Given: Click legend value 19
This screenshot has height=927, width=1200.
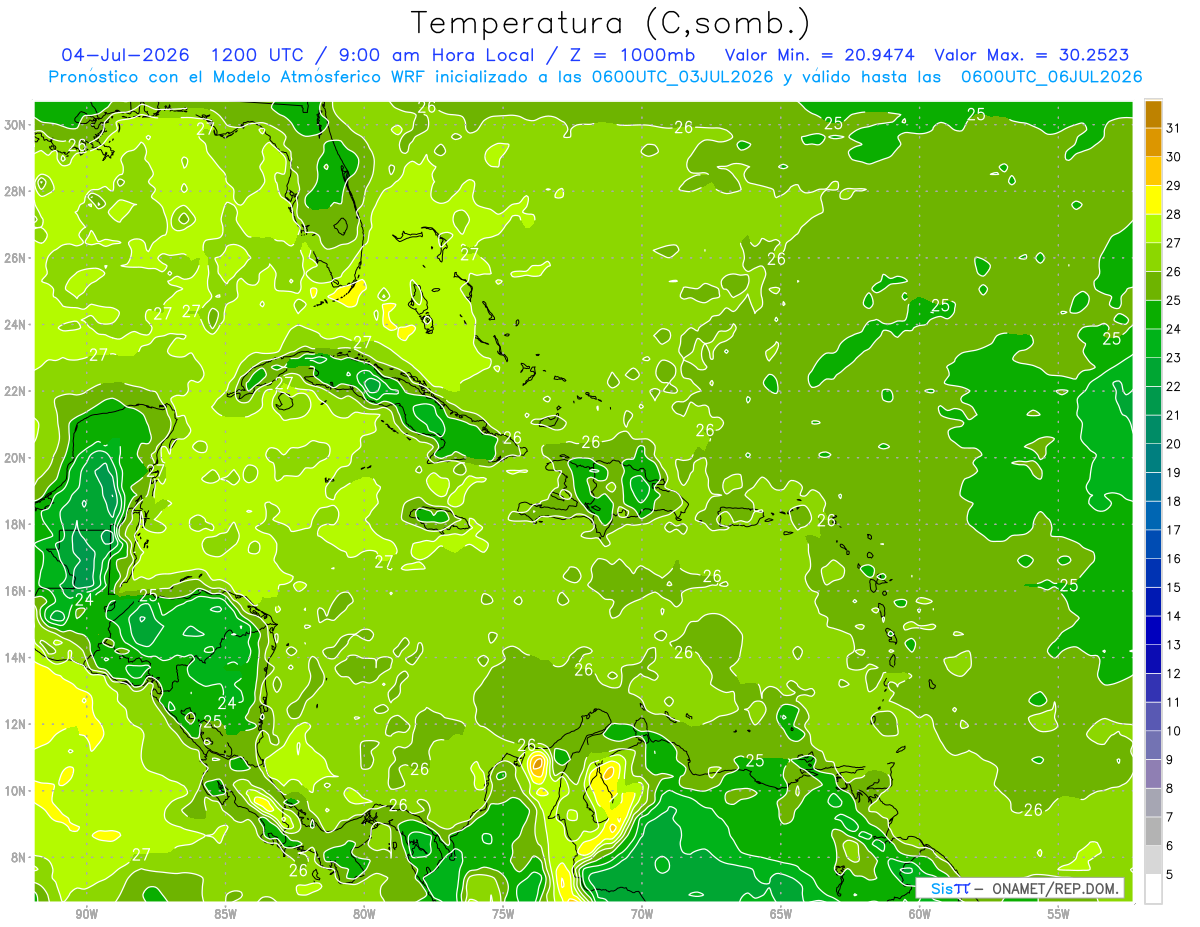Looking at the screenshot, I should click(1174, 472).
